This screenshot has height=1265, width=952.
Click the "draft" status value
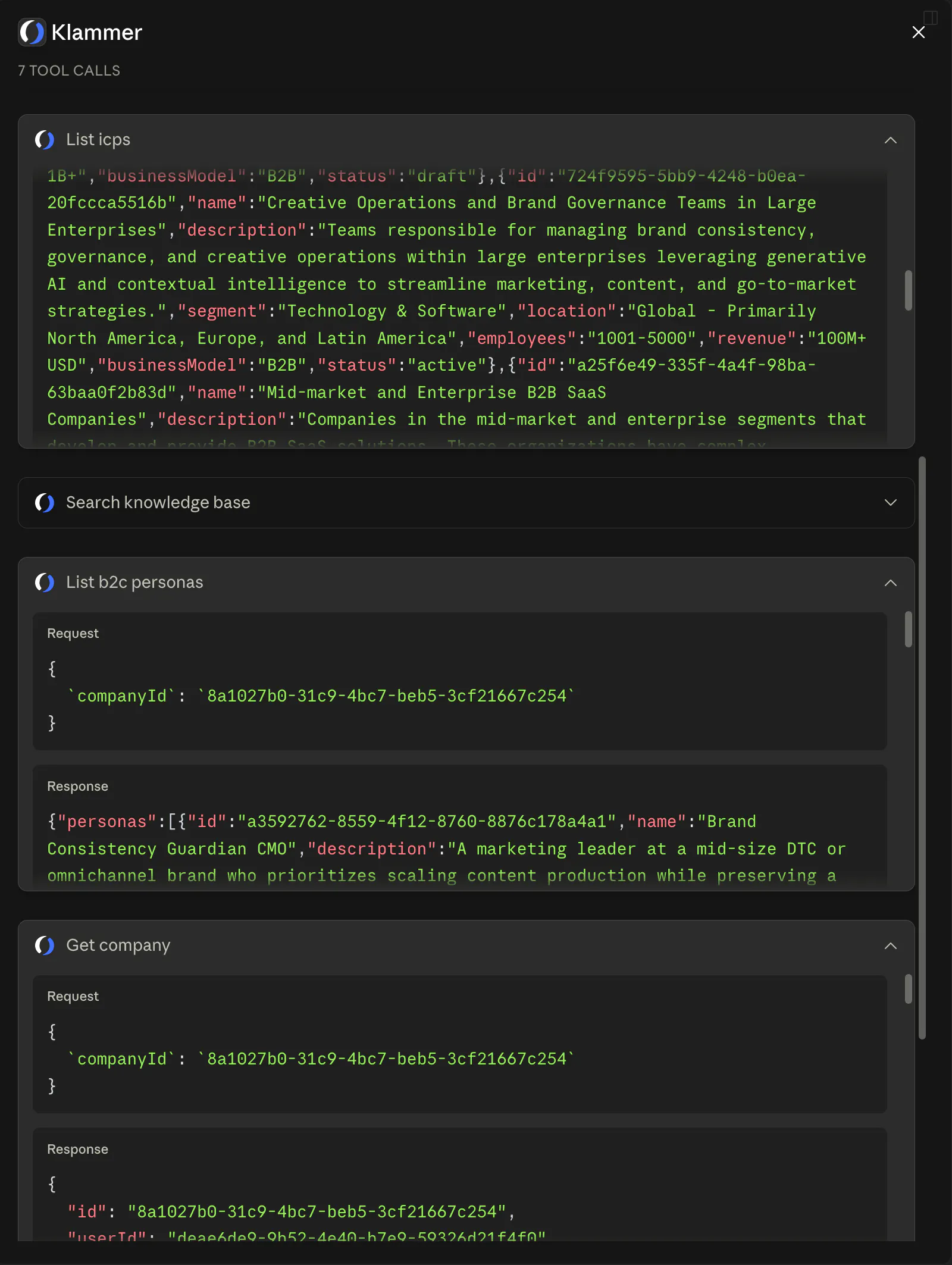[x=442, y=176]
